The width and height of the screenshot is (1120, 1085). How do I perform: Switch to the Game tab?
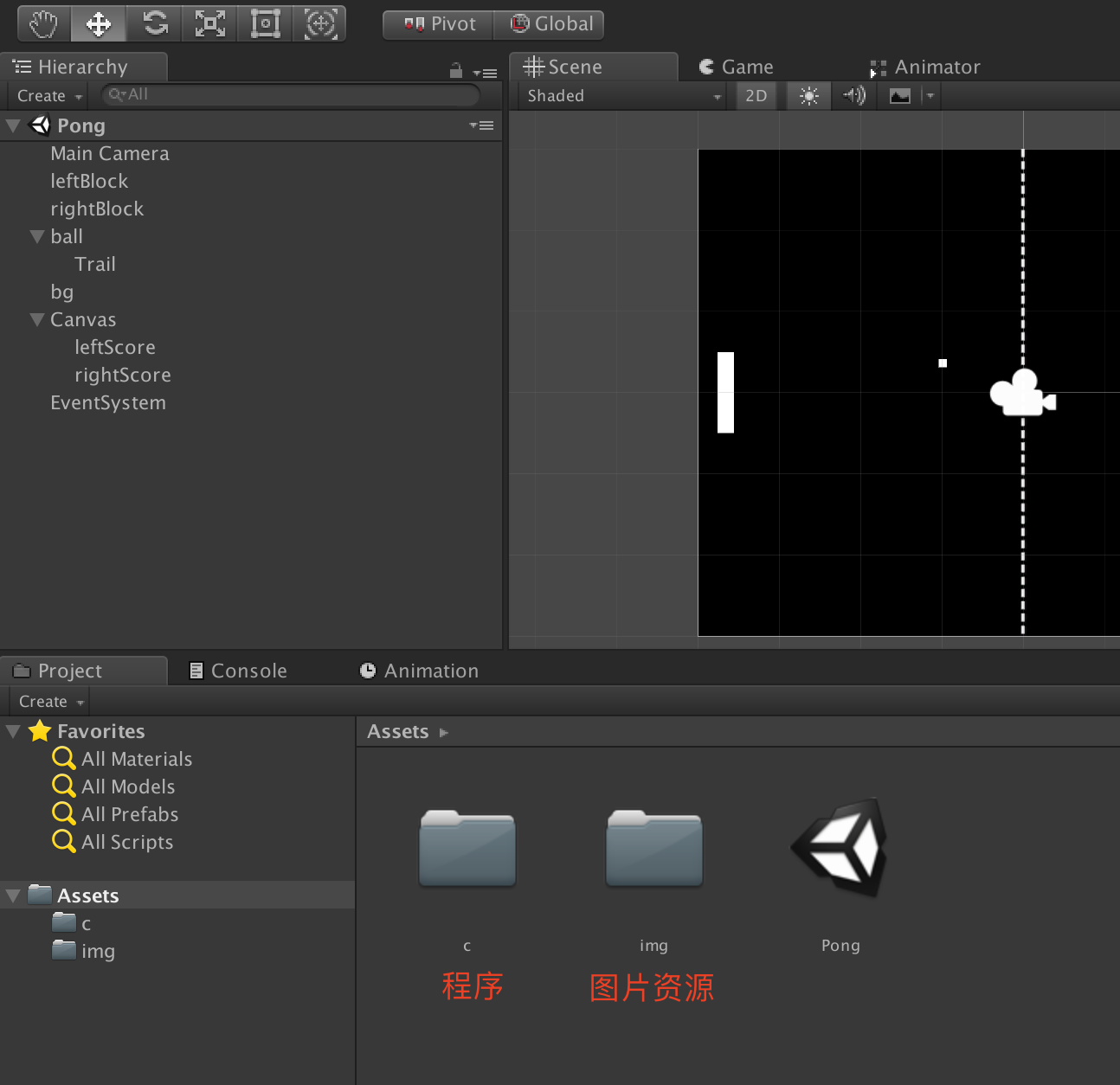point(736,66)
